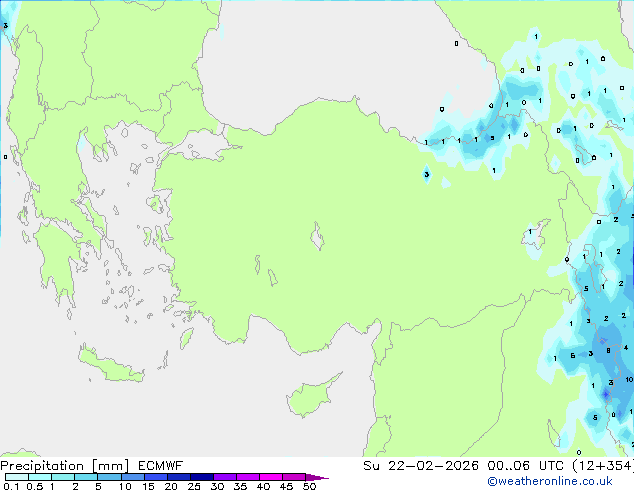
Task: Click the '6' precipitation value on the map
Action: pyautogui.click(x=573, y=355)
